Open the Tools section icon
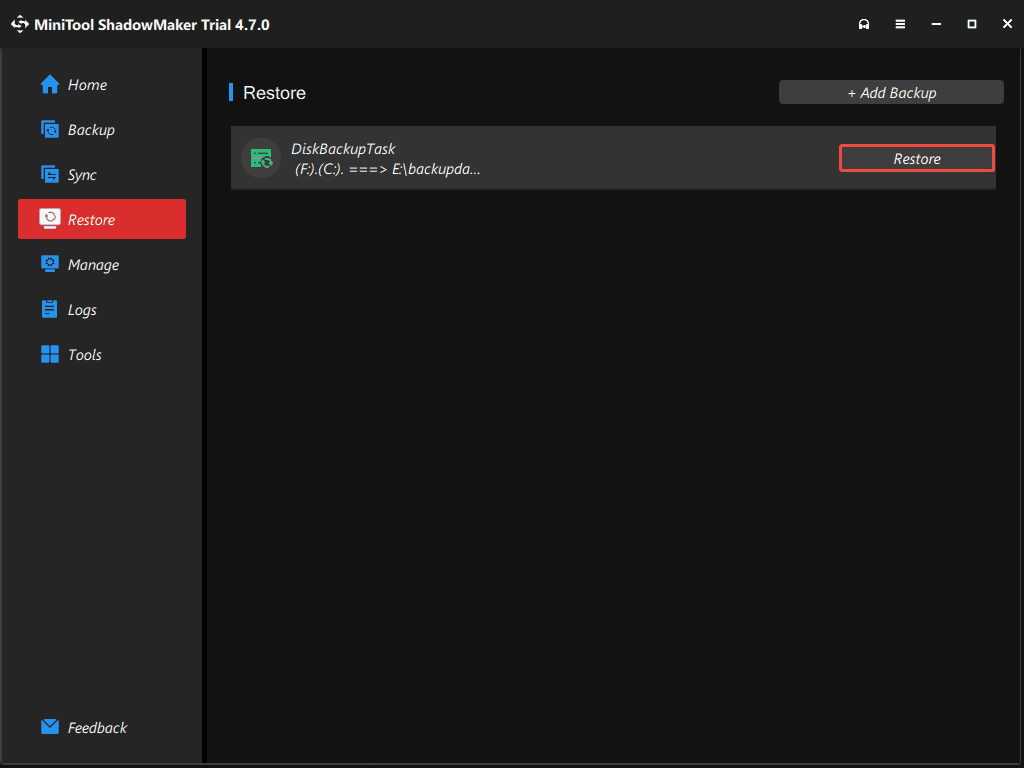This screenshot has height=768, width=1024. tap(50, 354)
